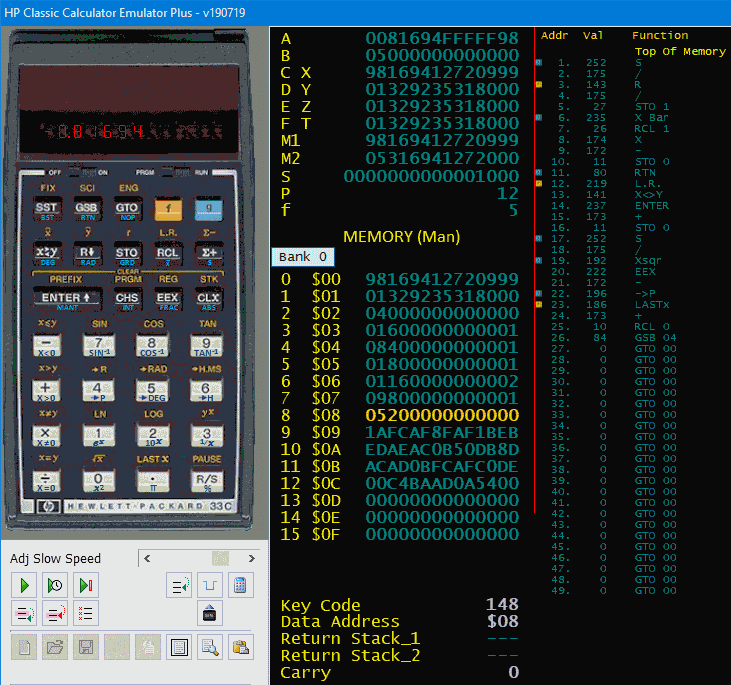This screenshot has width=731, height=685.
Task: Click the ENTER key
Action: point(67,300)
